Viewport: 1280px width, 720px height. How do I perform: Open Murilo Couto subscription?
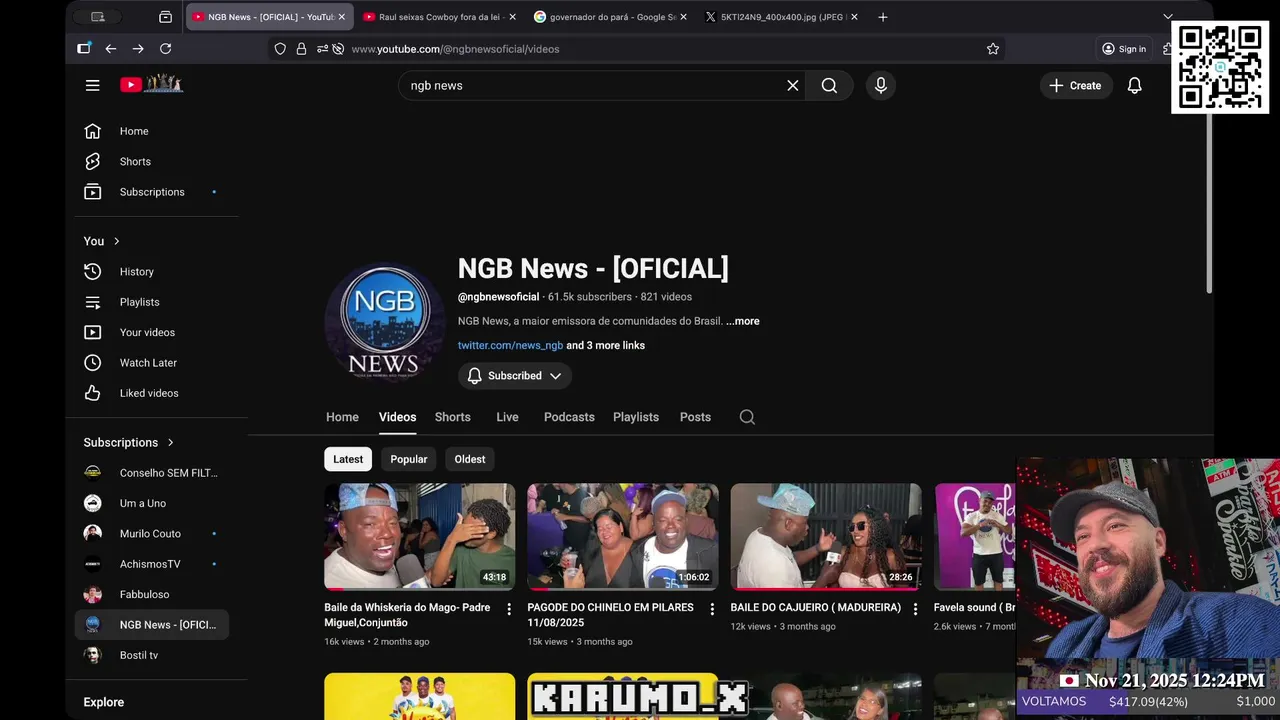152,534
